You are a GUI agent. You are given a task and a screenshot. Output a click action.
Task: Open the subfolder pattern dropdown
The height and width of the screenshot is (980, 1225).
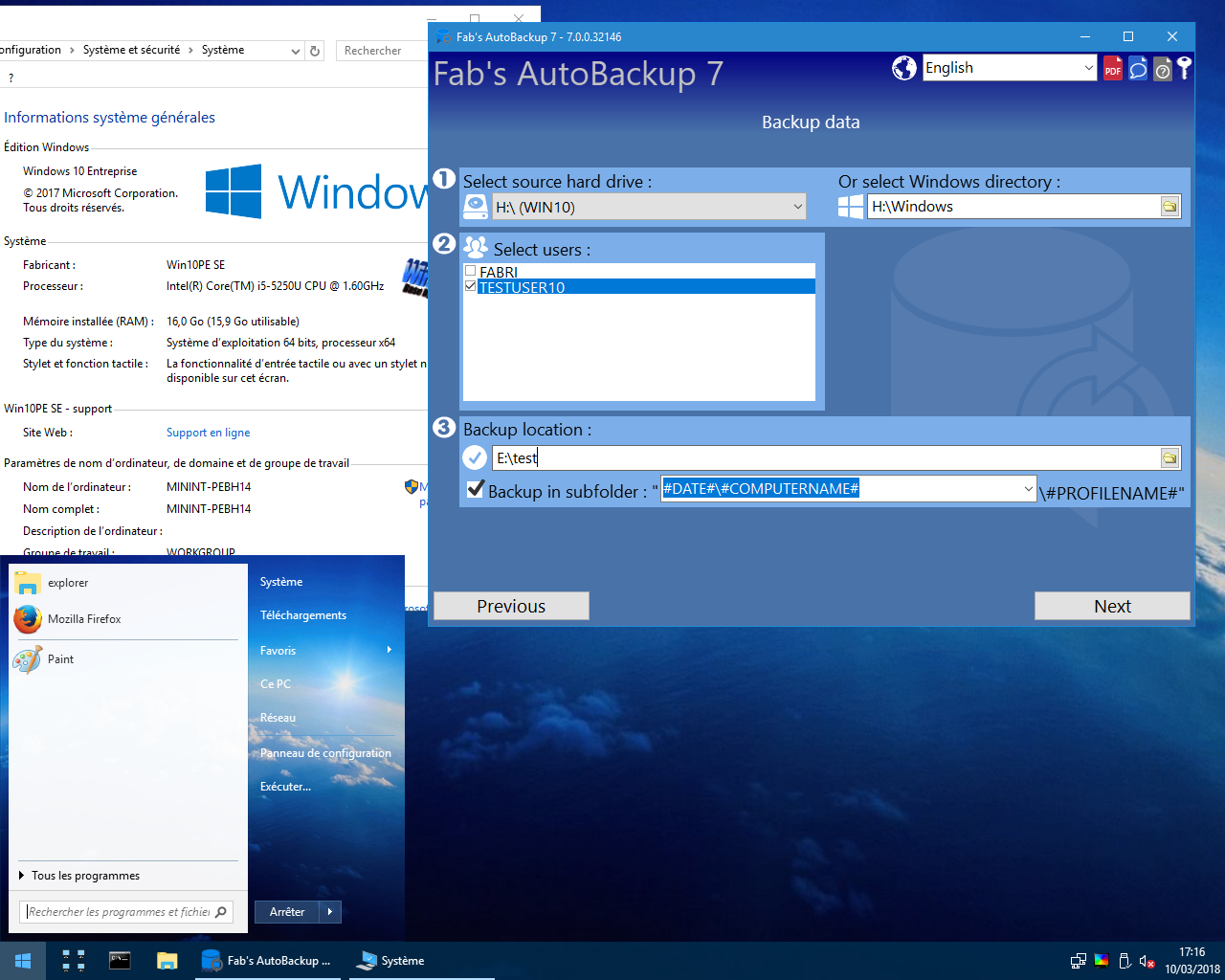[x=1029, y=489]
